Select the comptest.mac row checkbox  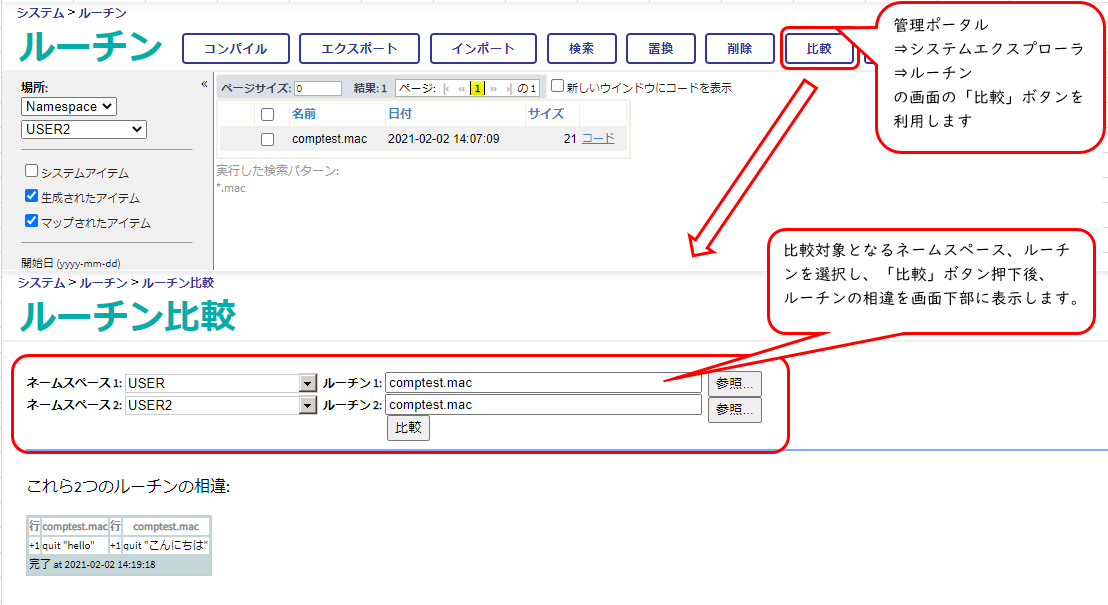pos(267,139)
